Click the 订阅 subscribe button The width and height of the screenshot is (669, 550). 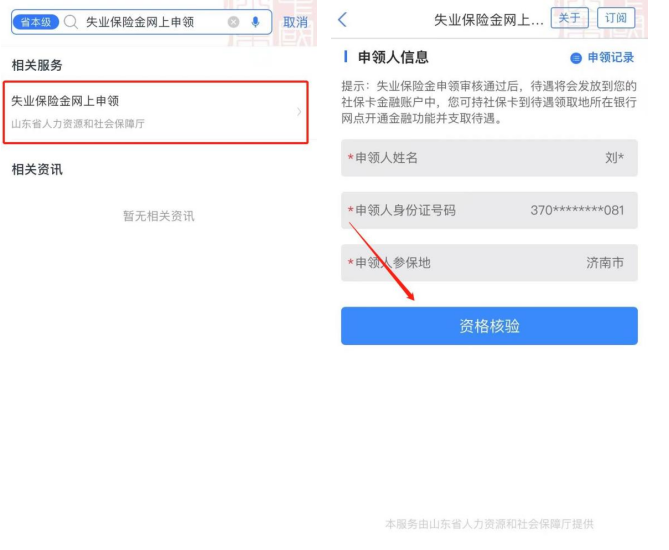coord(616,18)
